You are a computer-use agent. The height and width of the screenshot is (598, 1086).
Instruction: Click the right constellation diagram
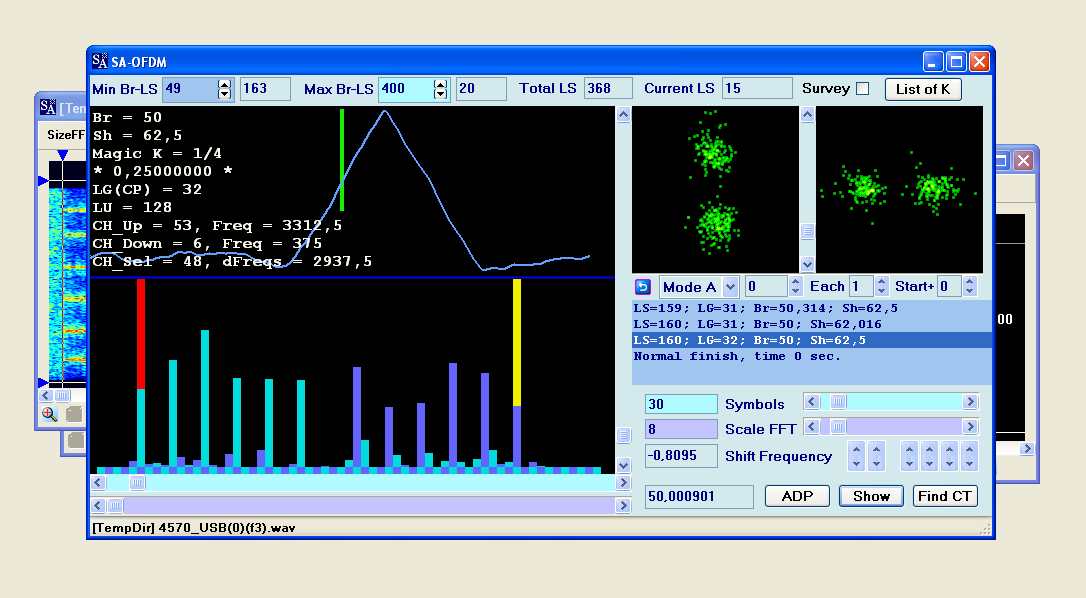tap(900, 189)
